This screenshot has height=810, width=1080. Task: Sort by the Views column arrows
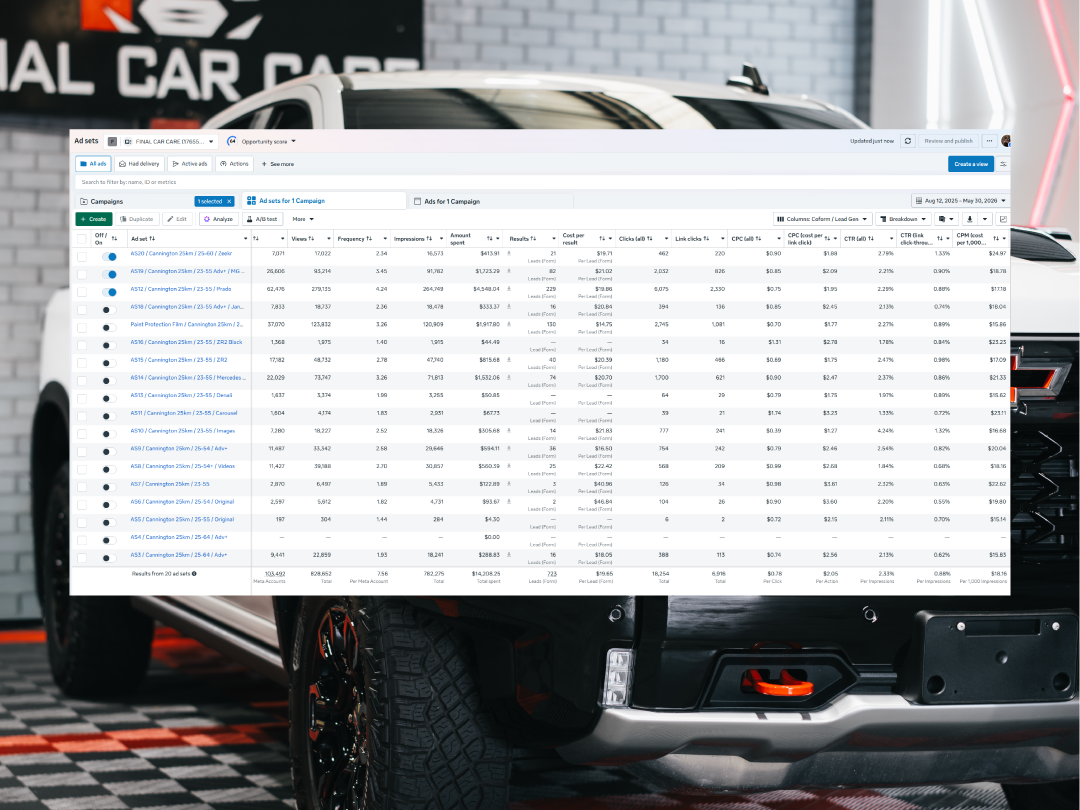pyautogui.click(x=311, y=239)
